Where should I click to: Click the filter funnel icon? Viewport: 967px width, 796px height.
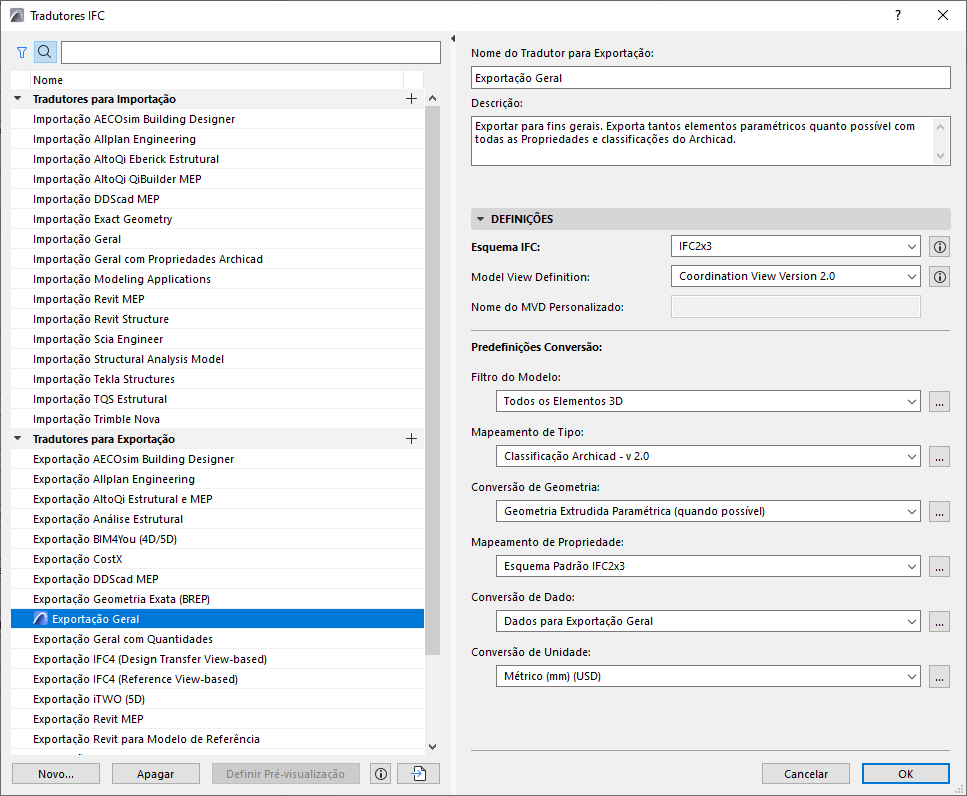22,52
